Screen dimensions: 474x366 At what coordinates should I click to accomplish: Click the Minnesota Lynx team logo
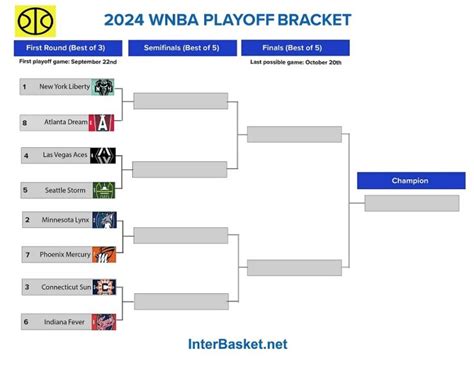[104, 220]
